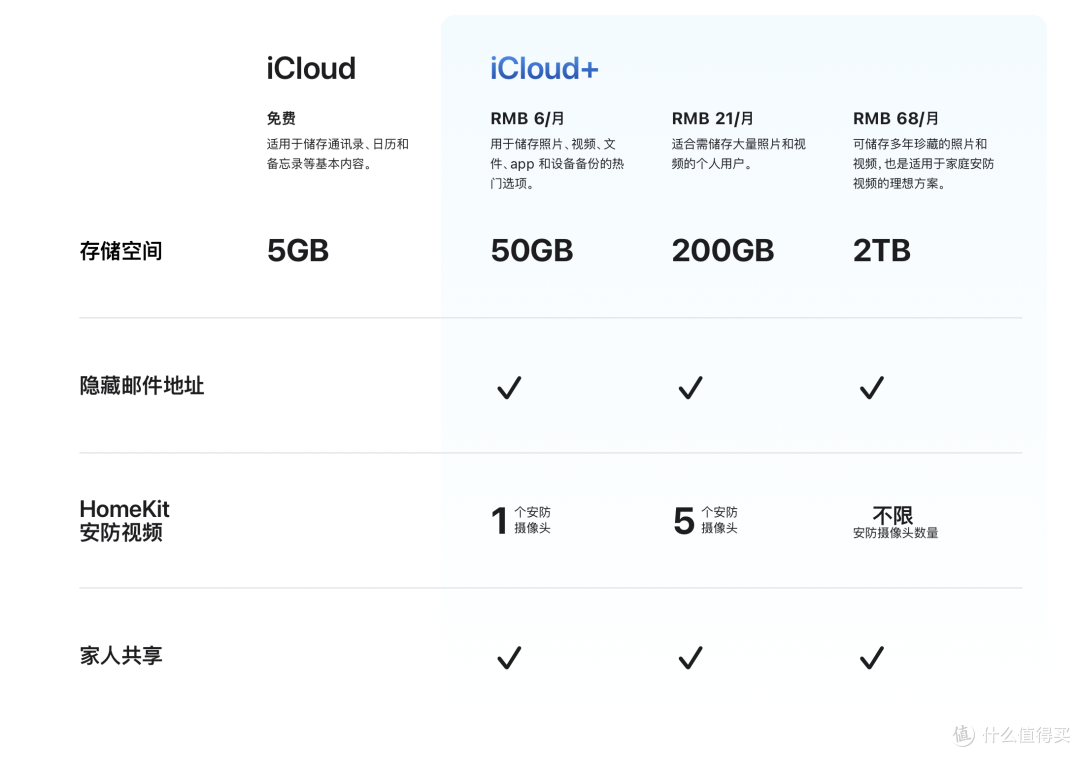The height and width of the screenshot is (757, 1080).
Task: Click 家人共享 checkmark under 2TB plan
Action: click(x=871, y=657)
